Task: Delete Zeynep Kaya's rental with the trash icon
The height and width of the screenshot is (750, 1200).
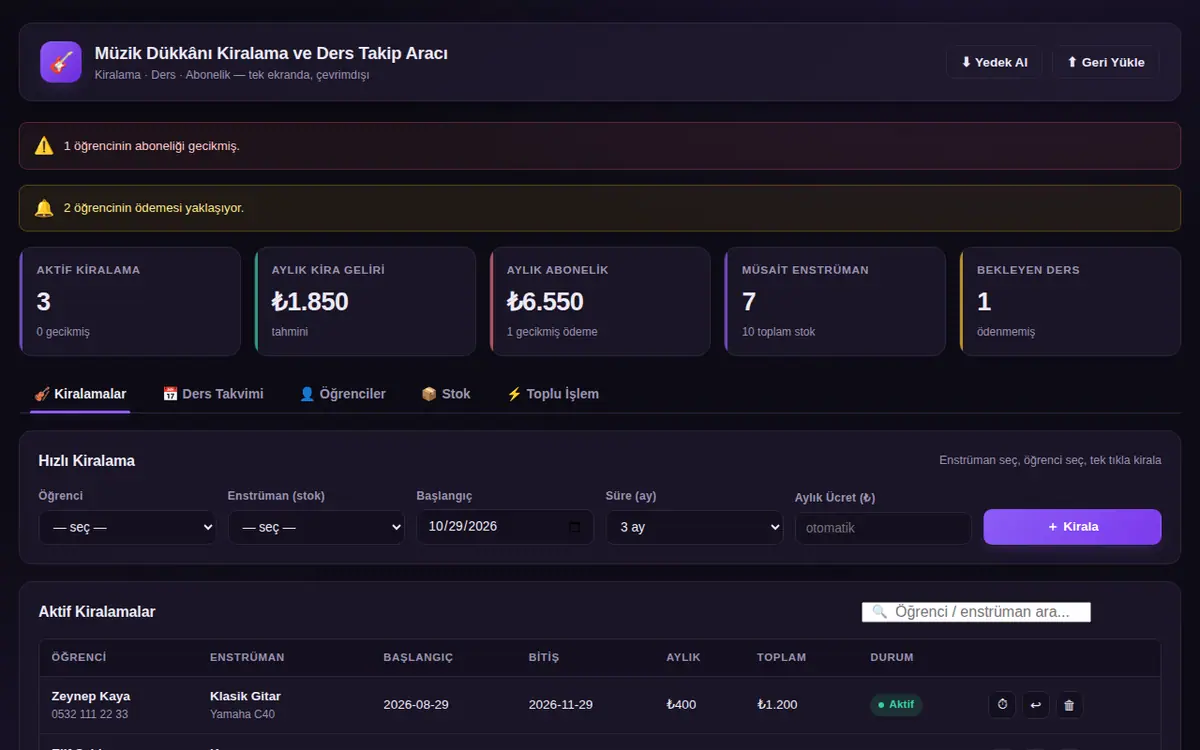Action: pyautogui.click(x=1069, y=705)
